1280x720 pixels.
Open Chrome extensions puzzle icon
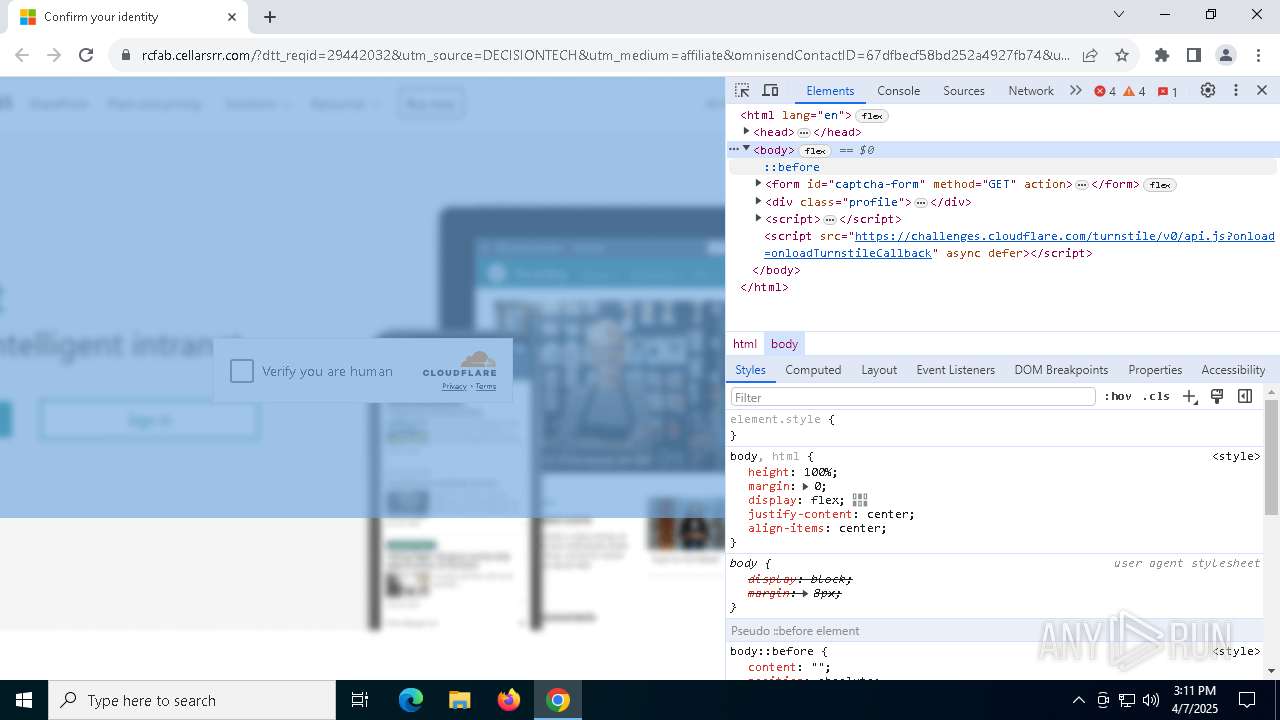point(1161,55)
